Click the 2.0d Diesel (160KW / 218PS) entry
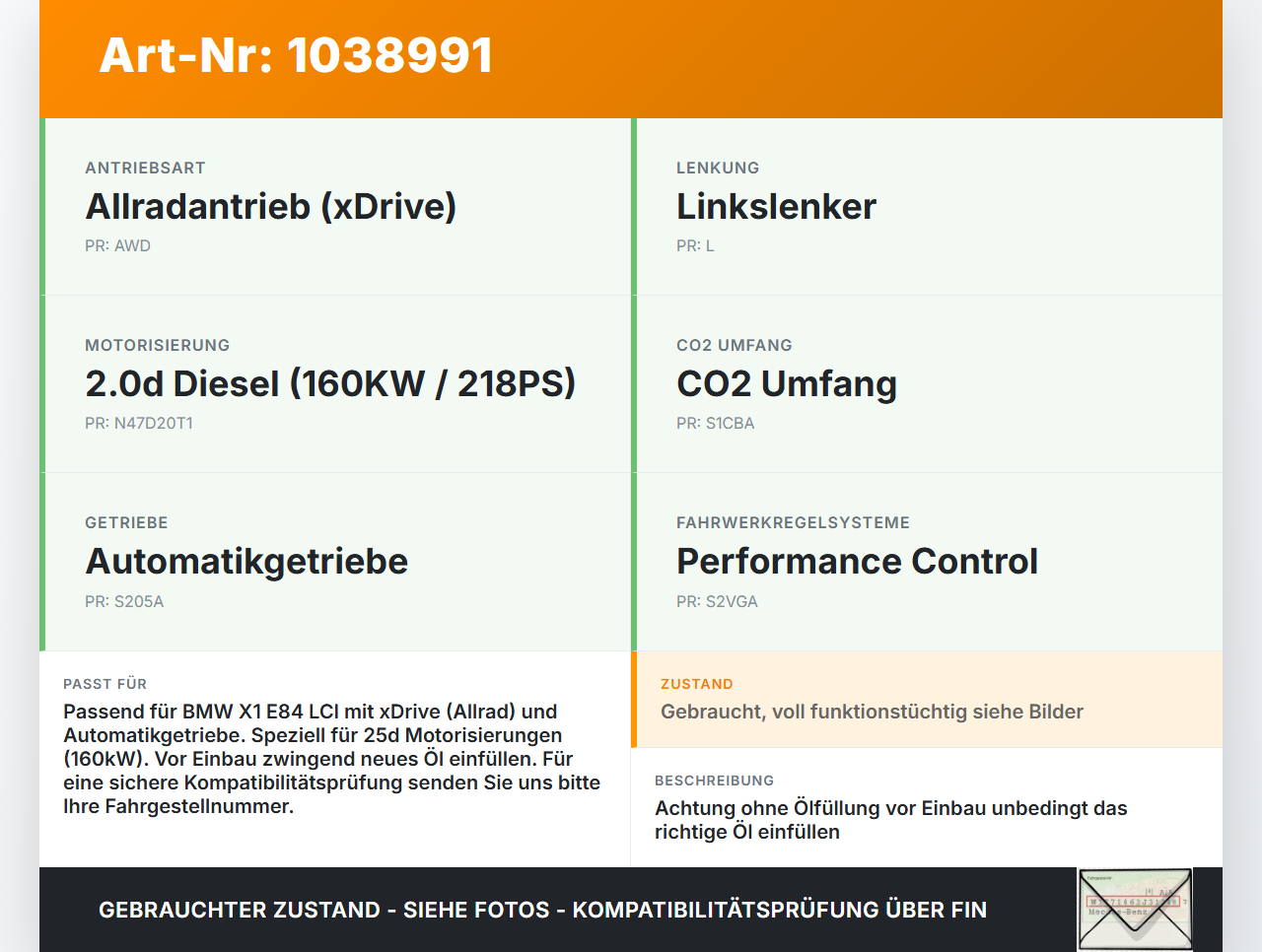The height and width of the screenshot is (952, 1262). point(330,383)
